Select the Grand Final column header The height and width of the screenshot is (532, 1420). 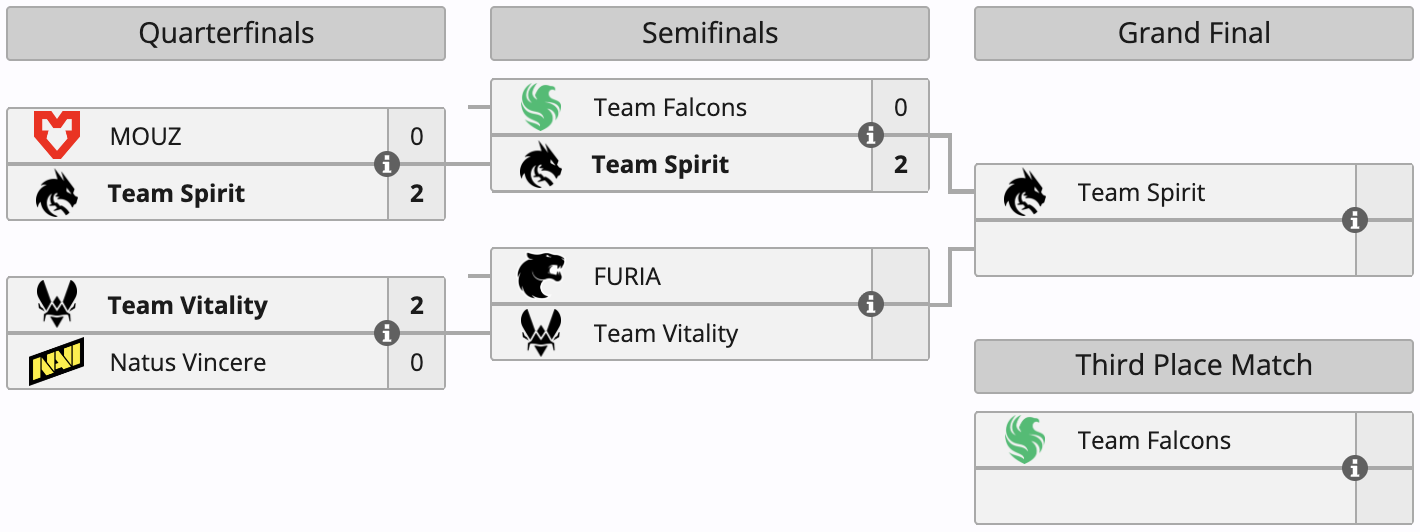pyautogui.click(x=1194, y=34)
